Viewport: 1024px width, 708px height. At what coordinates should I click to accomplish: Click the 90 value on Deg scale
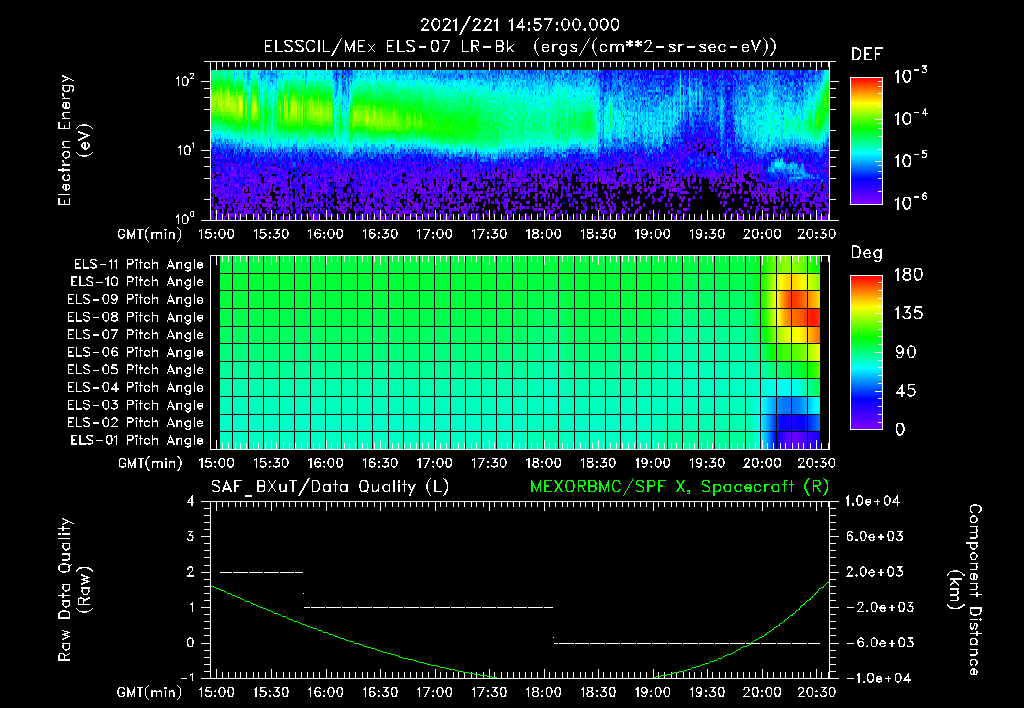click(906, 352)
